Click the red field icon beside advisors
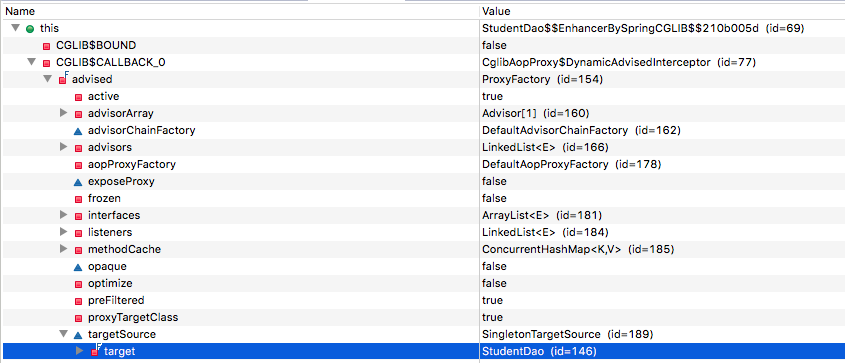Image resolution: width=845 pixels, height=363 pixels. (78, 148)
